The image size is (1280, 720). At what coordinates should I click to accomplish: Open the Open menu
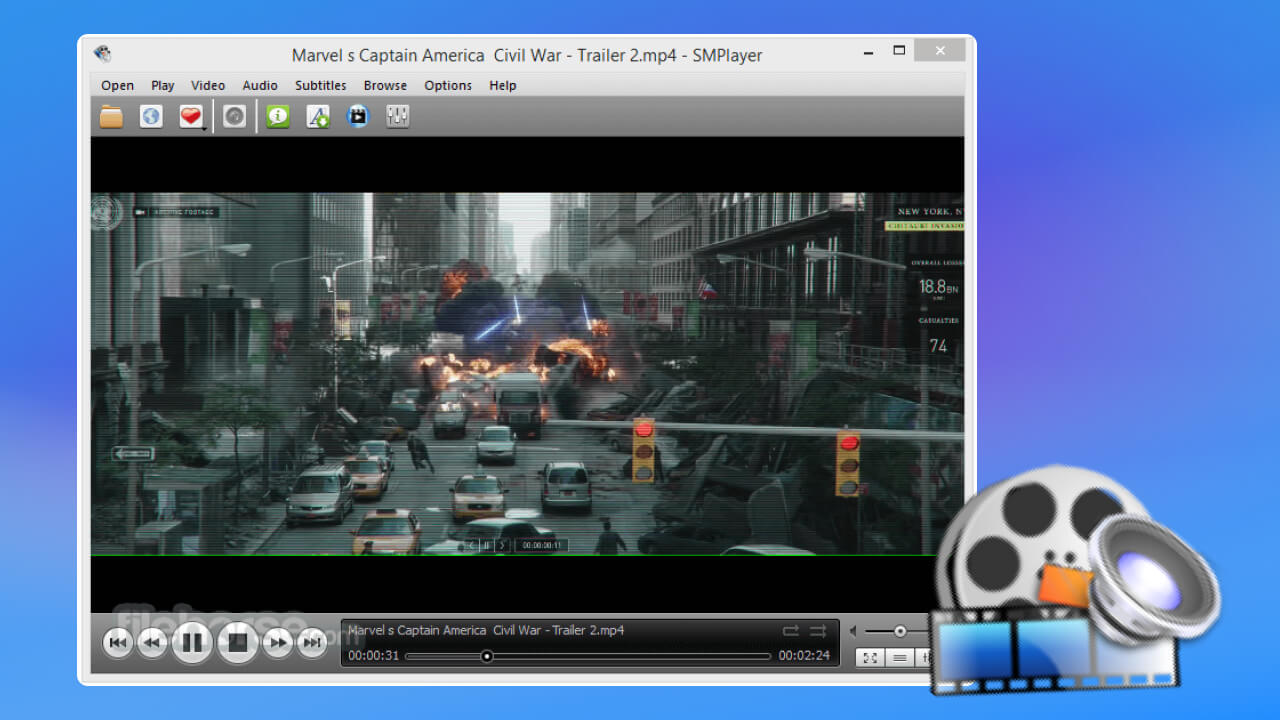click(x=117, y=85)
